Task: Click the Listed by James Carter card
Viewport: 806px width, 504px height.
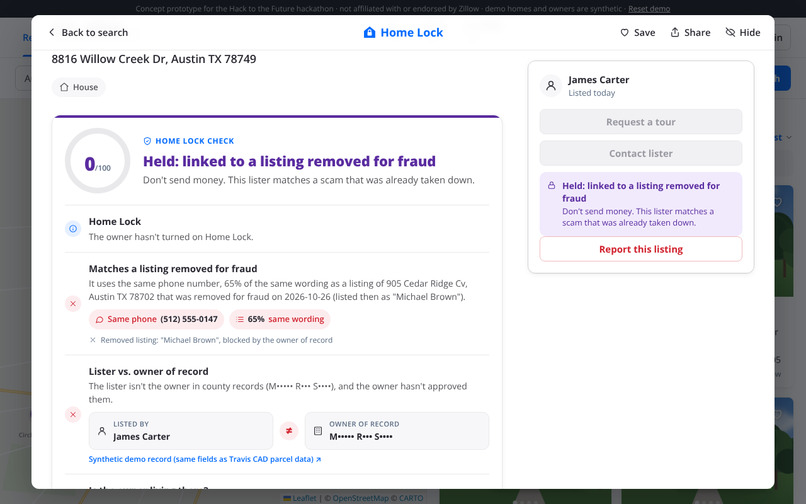Action: (x=181, y=430)
